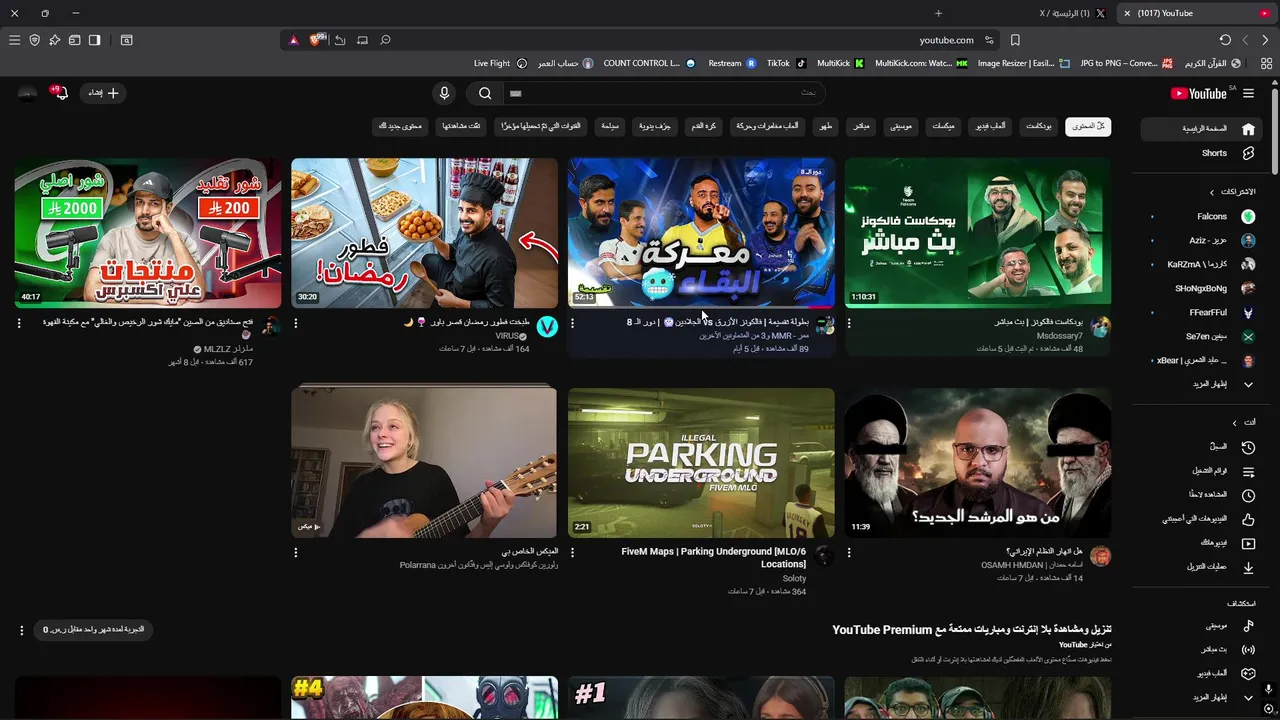Viewport: 1280px width, 720px height.
Task: Select the 'سياسة' filter chip
Action: [610, 126]
